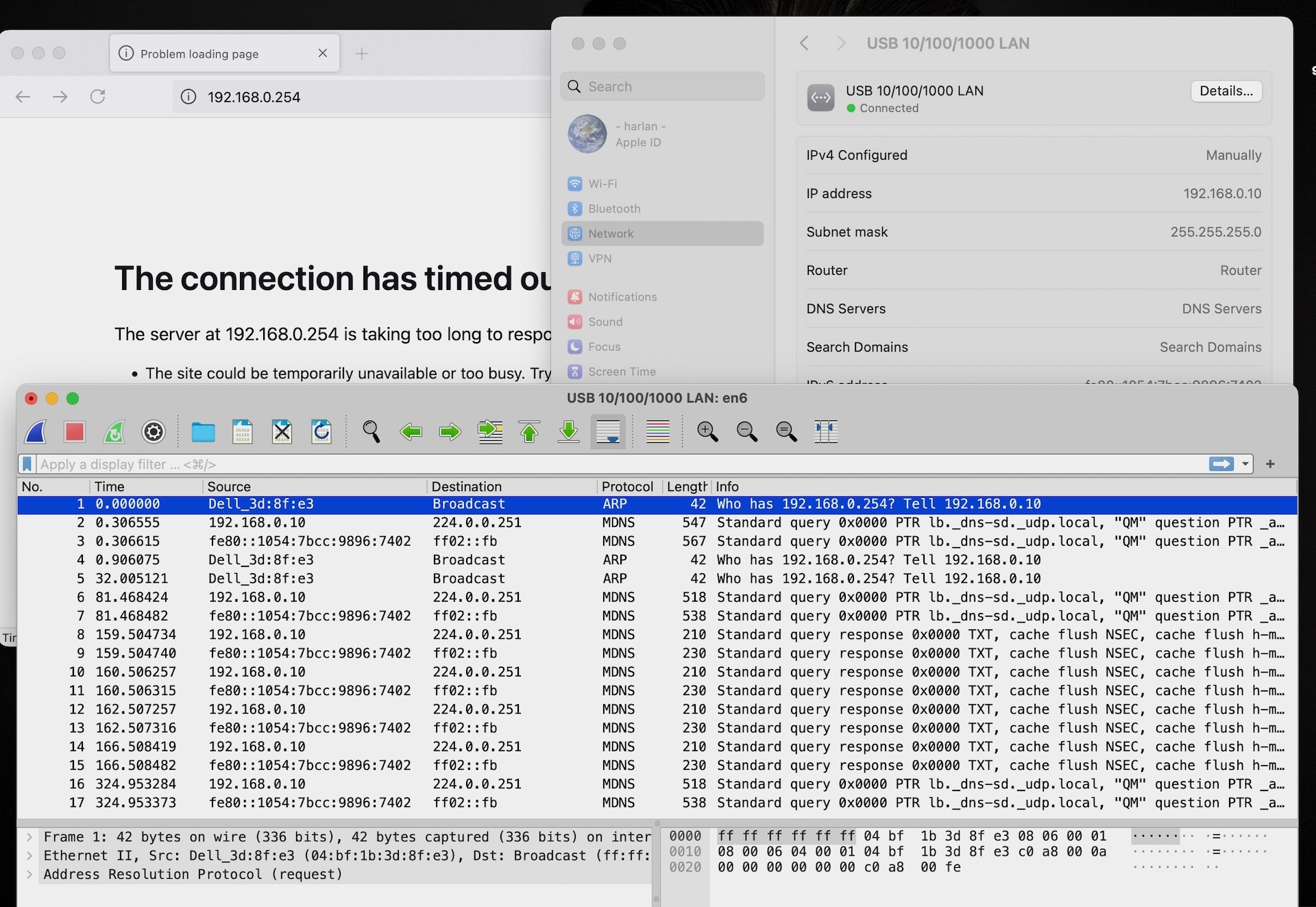Toggle the display filter bookmark
The width and height of the screenshot is (1316, 907).
tap(27, 464)
